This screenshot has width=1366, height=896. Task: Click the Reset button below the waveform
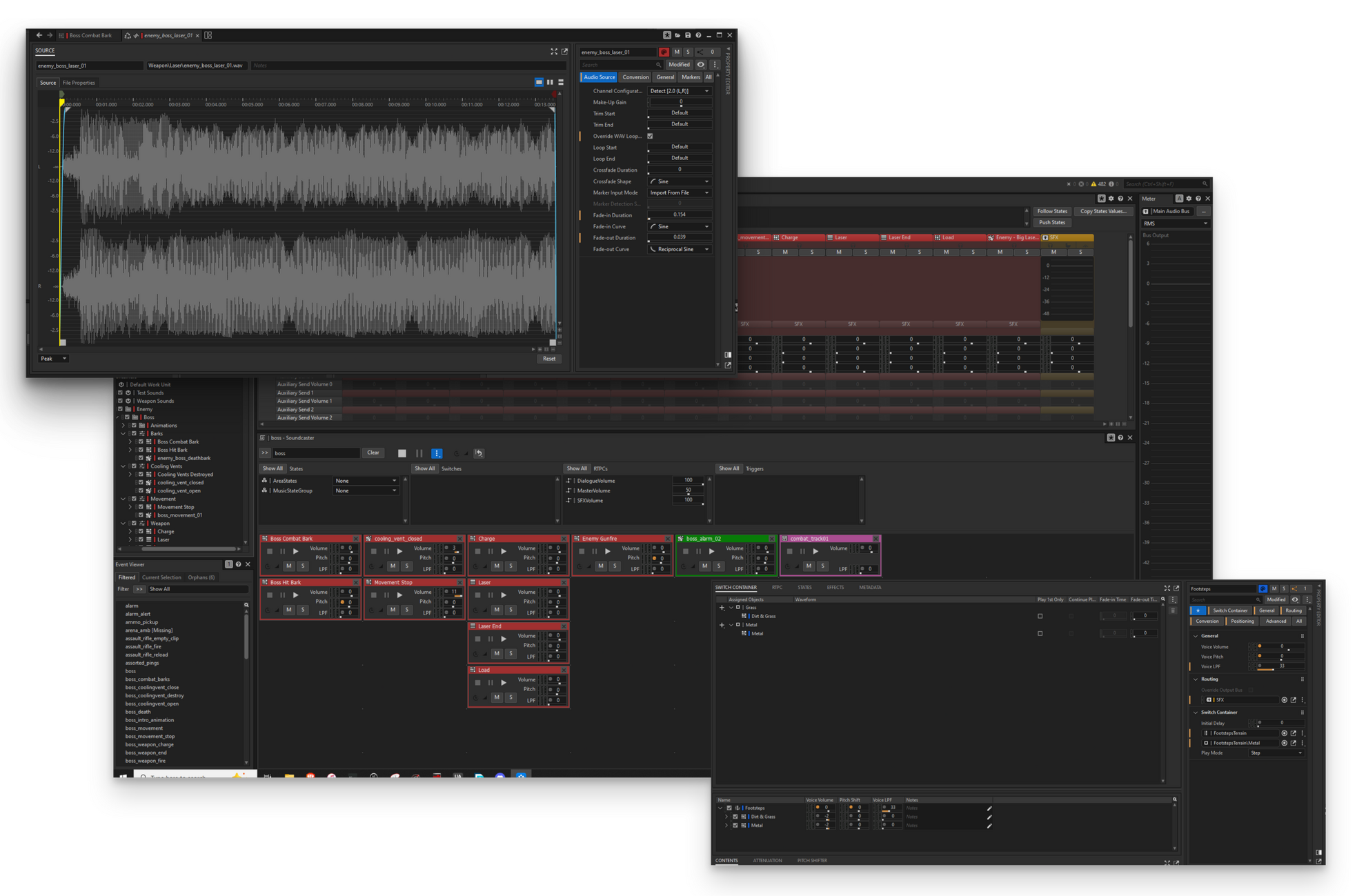(x=548, y=359)
